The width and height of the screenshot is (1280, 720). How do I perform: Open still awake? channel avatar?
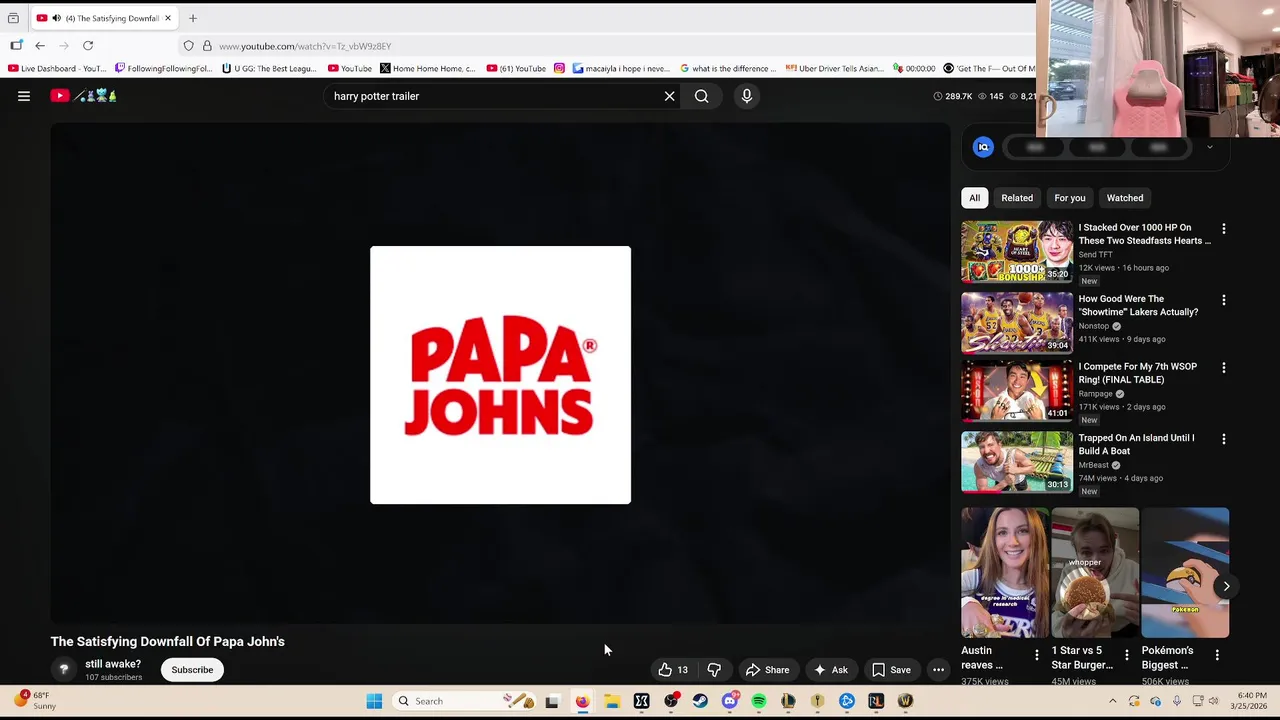point(64,670)
